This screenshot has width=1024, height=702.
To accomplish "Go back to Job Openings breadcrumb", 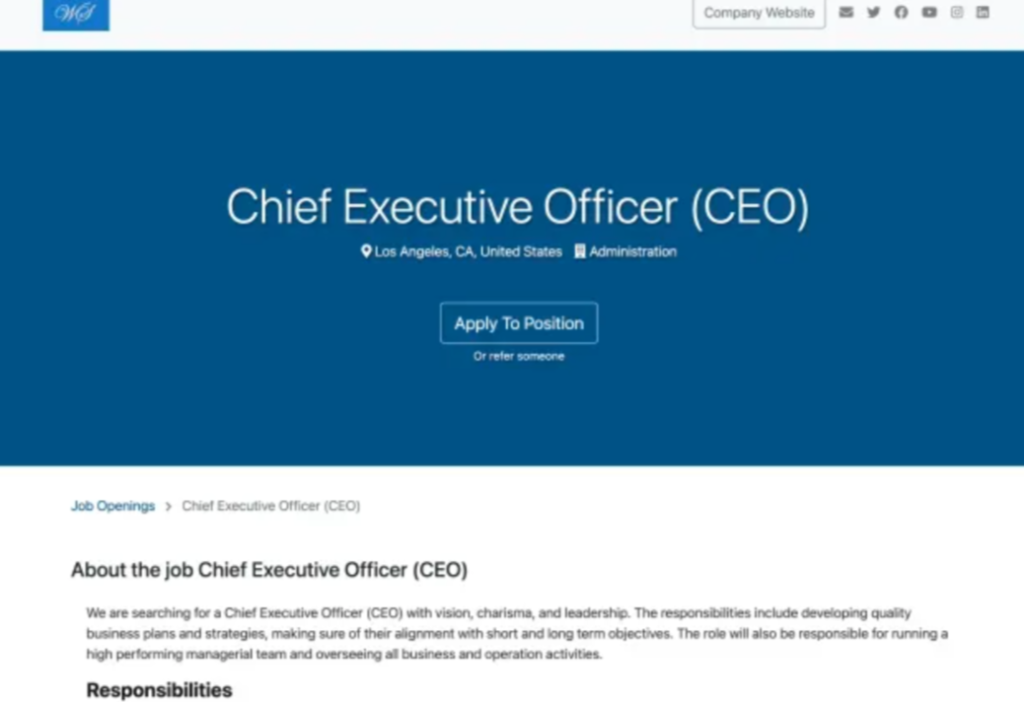I will coord(113,506).
